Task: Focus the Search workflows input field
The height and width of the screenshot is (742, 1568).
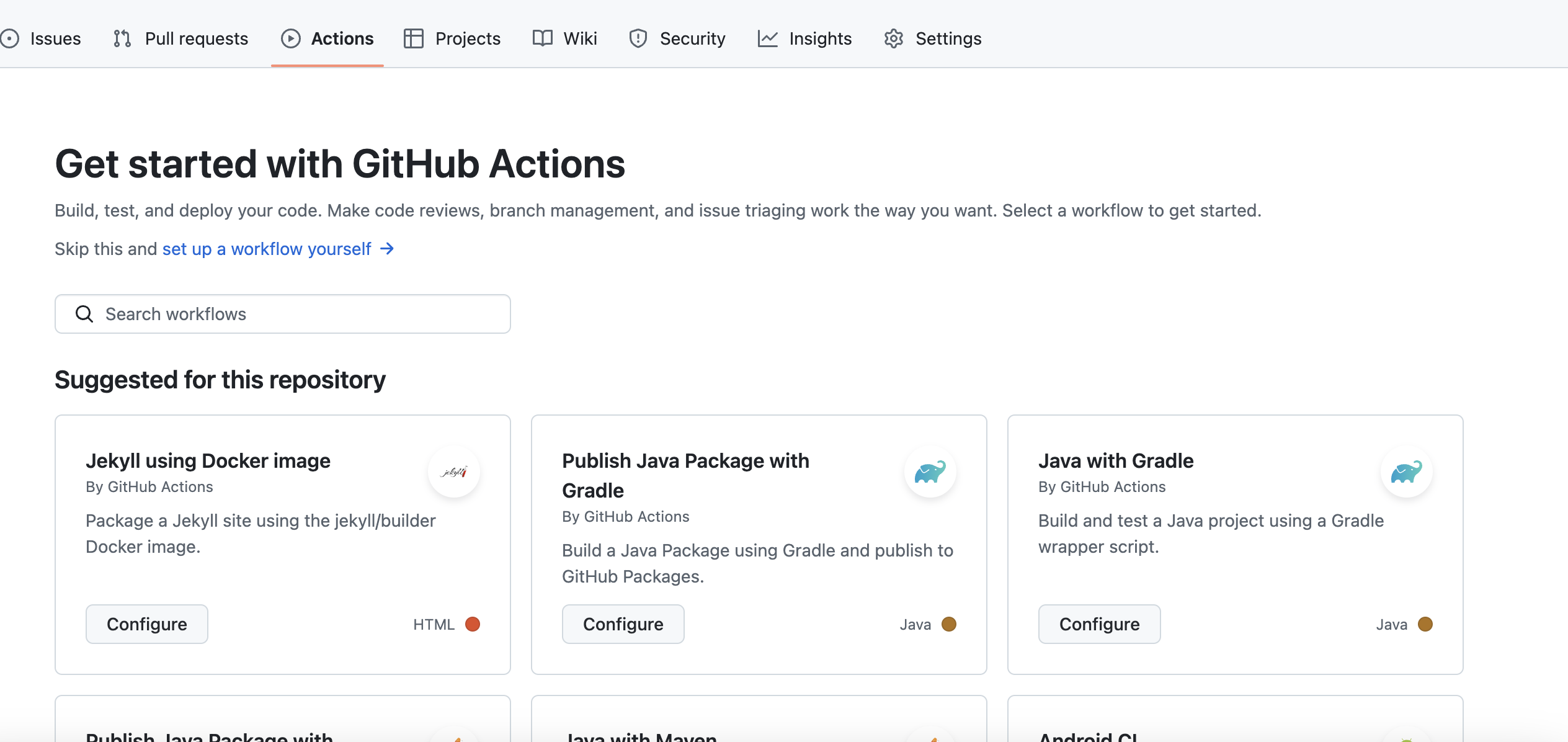Action: coord(298,314)
